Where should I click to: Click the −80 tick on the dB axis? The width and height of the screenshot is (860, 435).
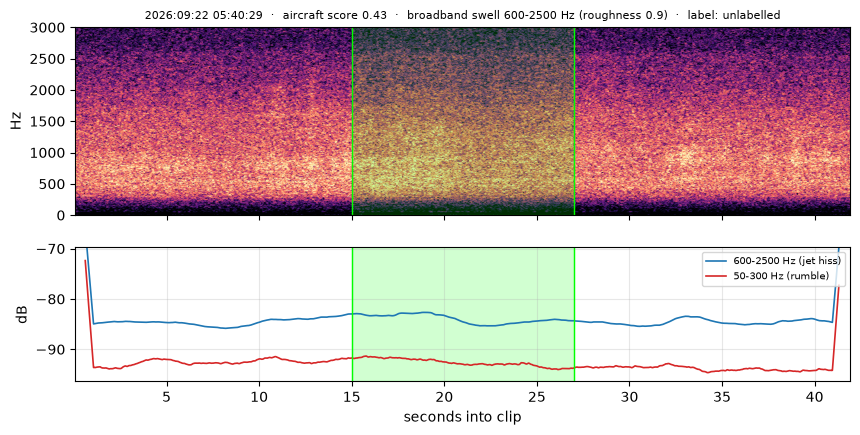[x=53, y=300]
